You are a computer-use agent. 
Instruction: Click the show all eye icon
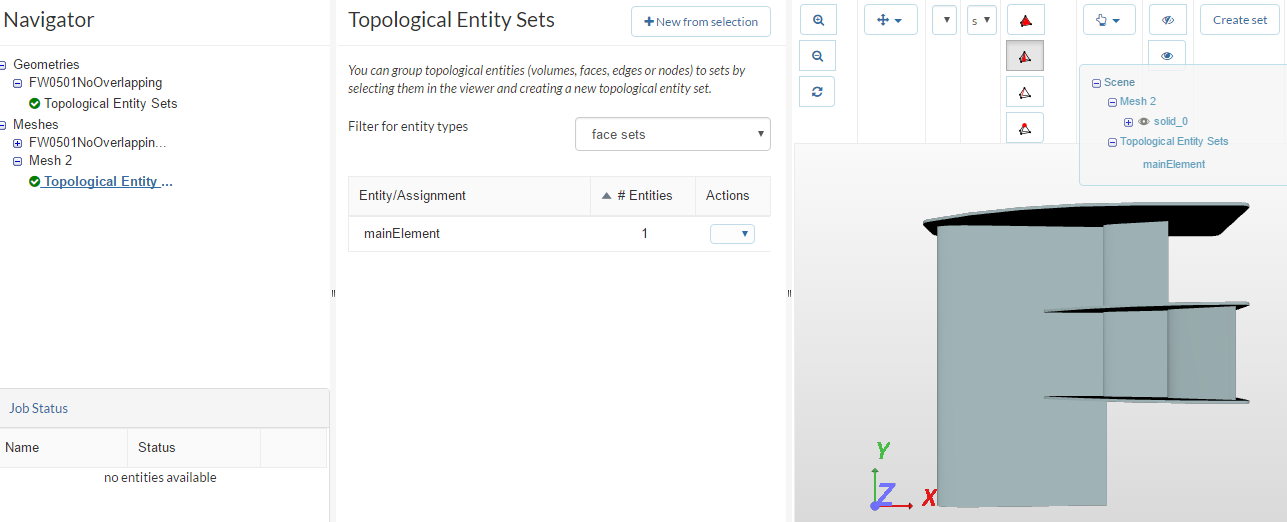(1167, 56)
